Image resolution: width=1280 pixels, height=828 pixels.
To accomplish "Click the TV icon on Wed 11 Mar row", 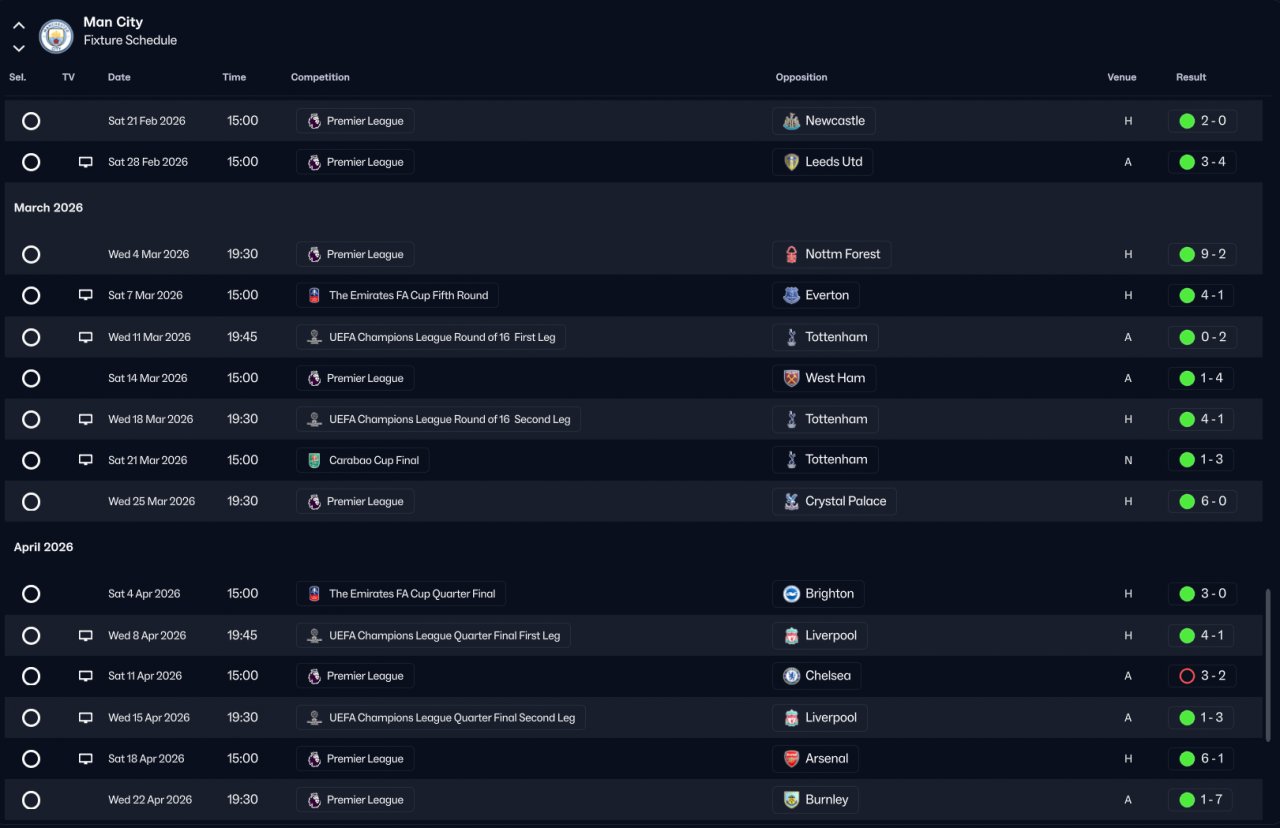I will [86, 337].
